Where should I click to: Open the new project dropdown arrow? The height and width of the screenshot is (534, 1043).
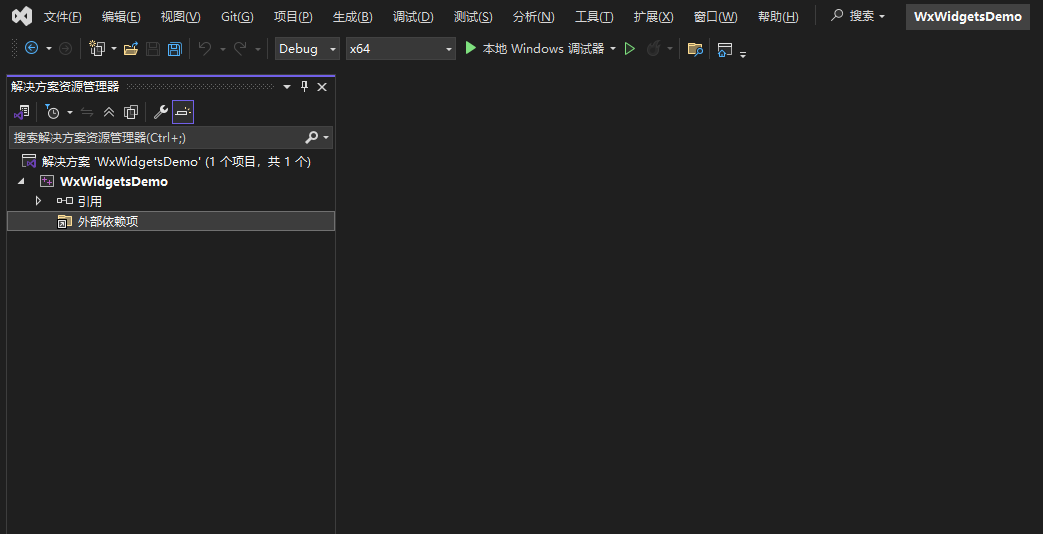point(114,49)
